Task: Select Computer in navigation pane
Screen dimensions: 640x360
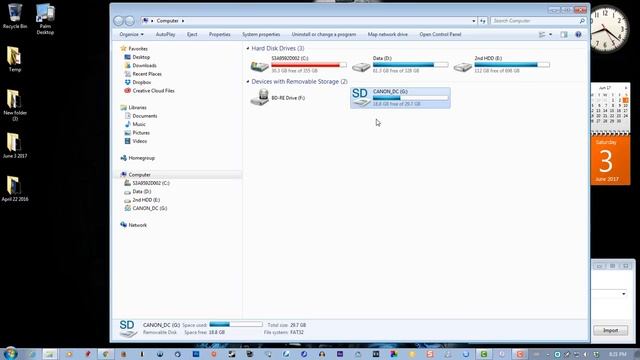Action: 139,175
